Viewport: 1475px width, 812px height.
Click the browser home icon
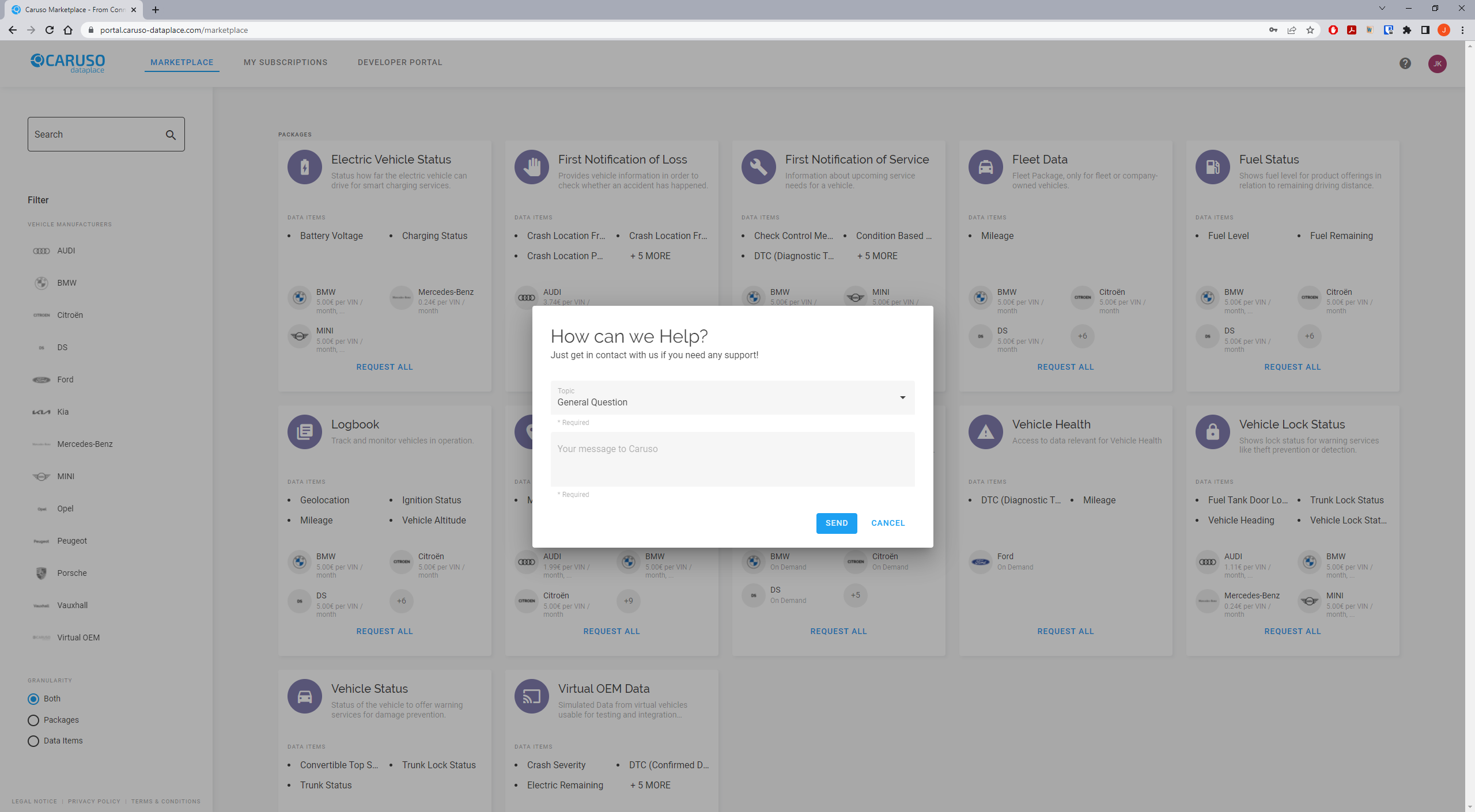click(x=68, y=30)
